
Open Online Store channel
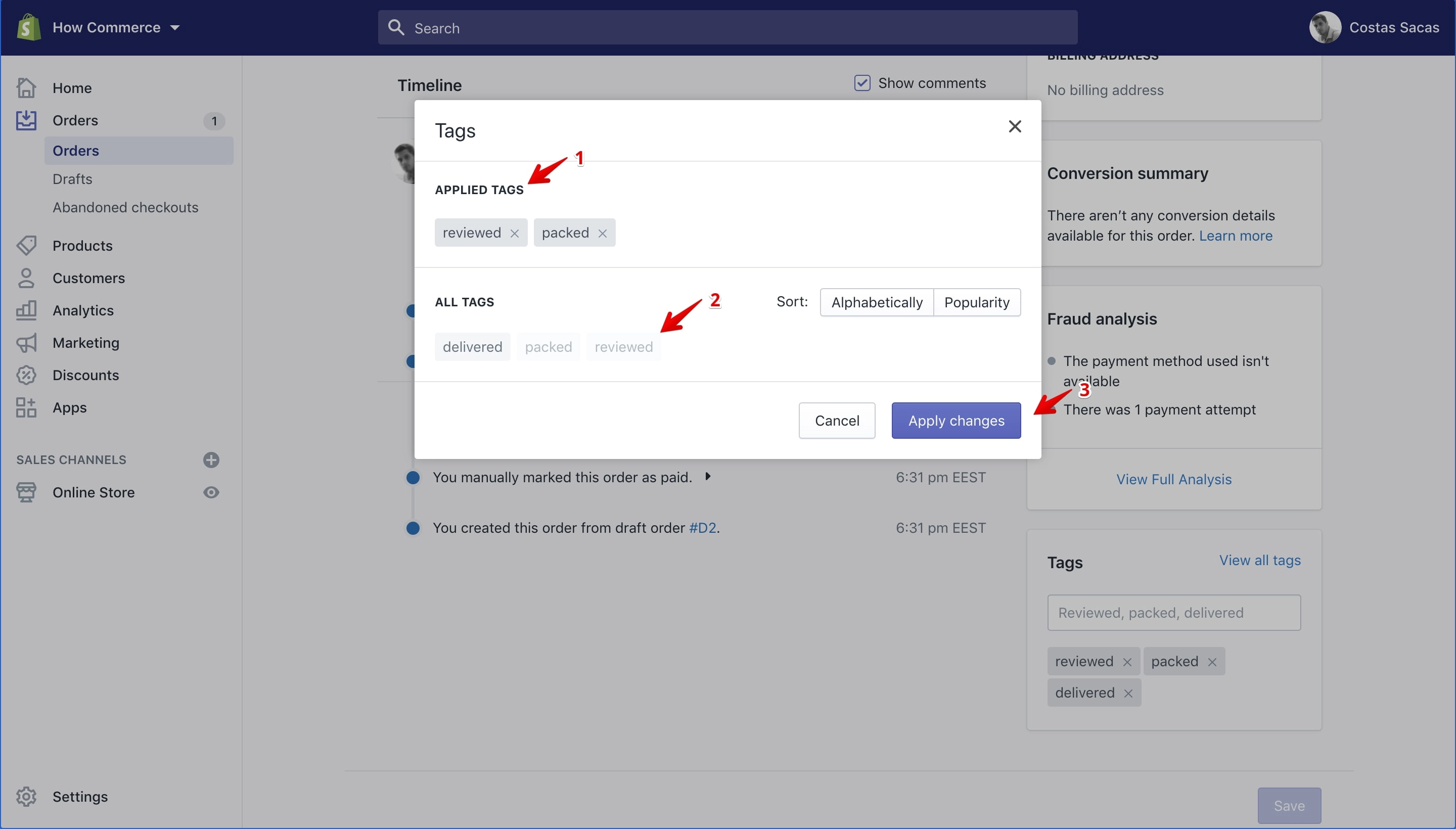[94, 492]
